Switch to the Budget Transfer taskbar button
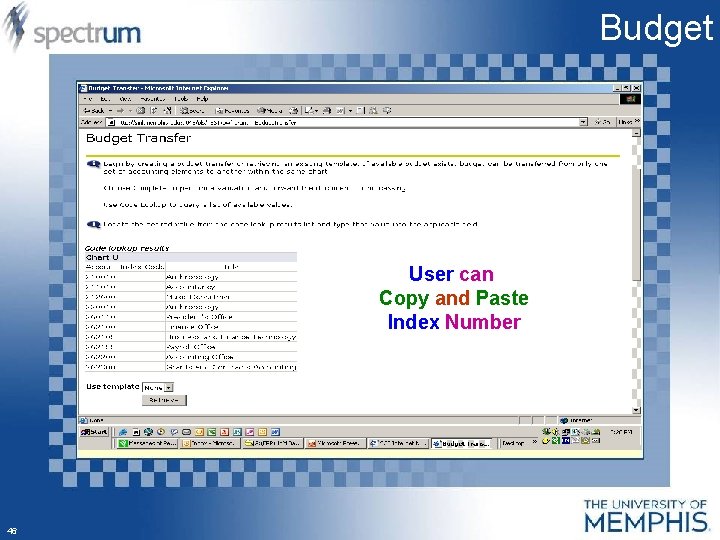720x540 pixels. pos(461,444)
